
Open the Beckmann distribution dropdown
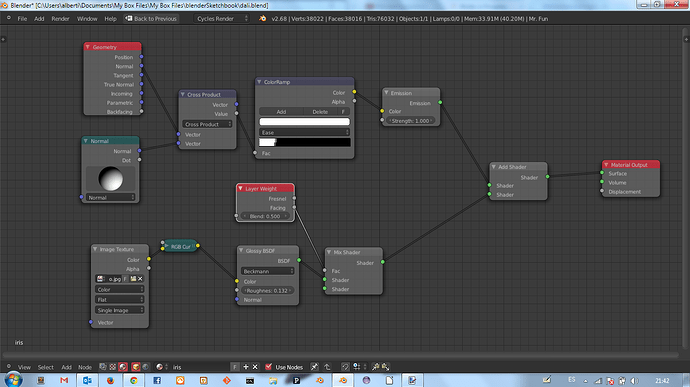click(268, 271)
